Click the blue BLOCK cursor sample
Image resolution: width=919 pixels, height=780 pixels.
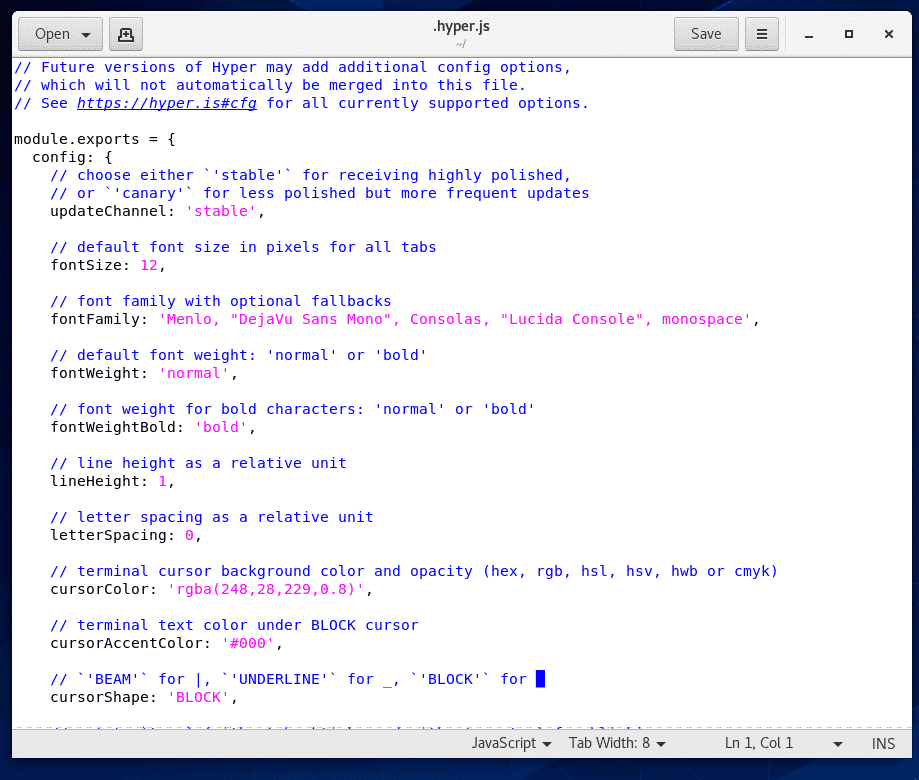pyautogui.click(x=540, y=679)
